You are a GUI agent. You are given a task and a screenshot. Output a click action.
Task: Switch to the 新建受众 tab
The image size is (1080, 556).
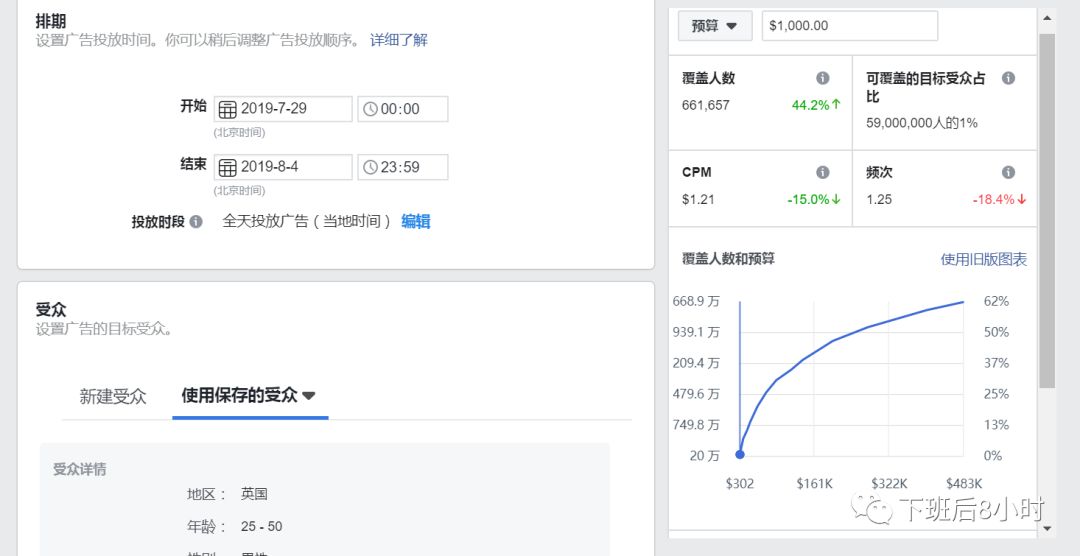click(x=113, y=396)
